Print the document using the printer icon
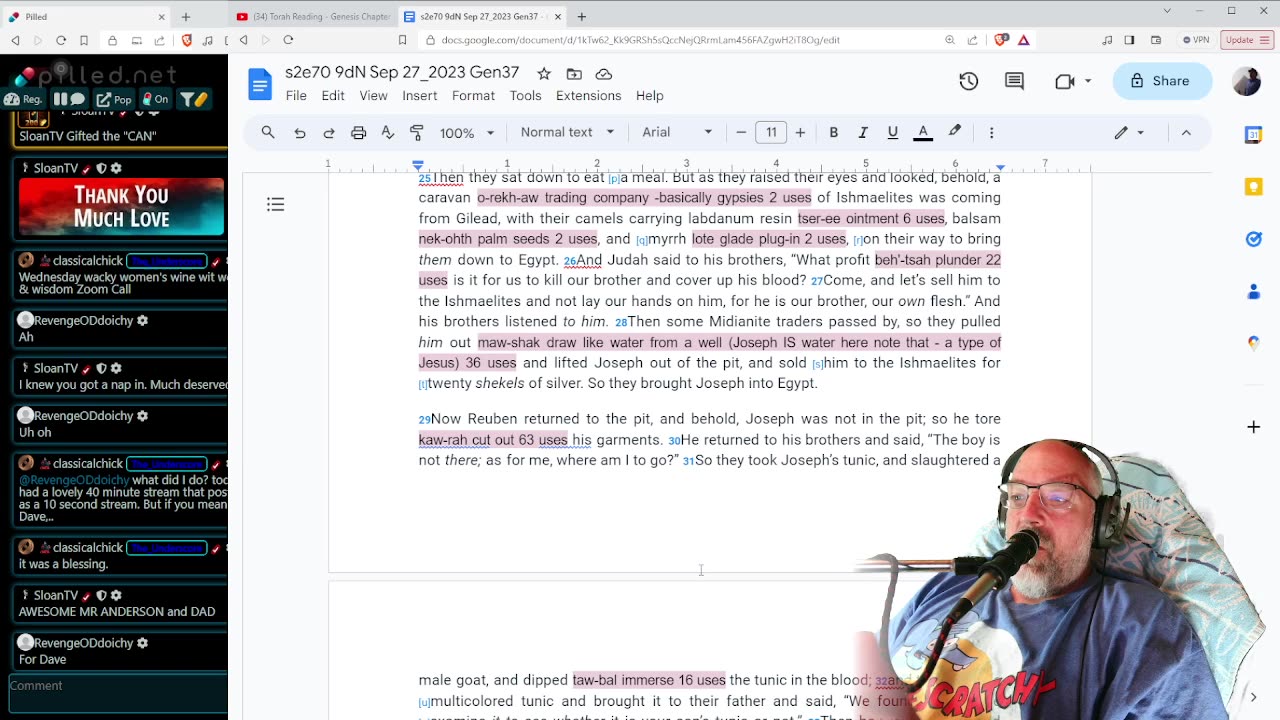The image size is (1280, 720). [358, 132]
